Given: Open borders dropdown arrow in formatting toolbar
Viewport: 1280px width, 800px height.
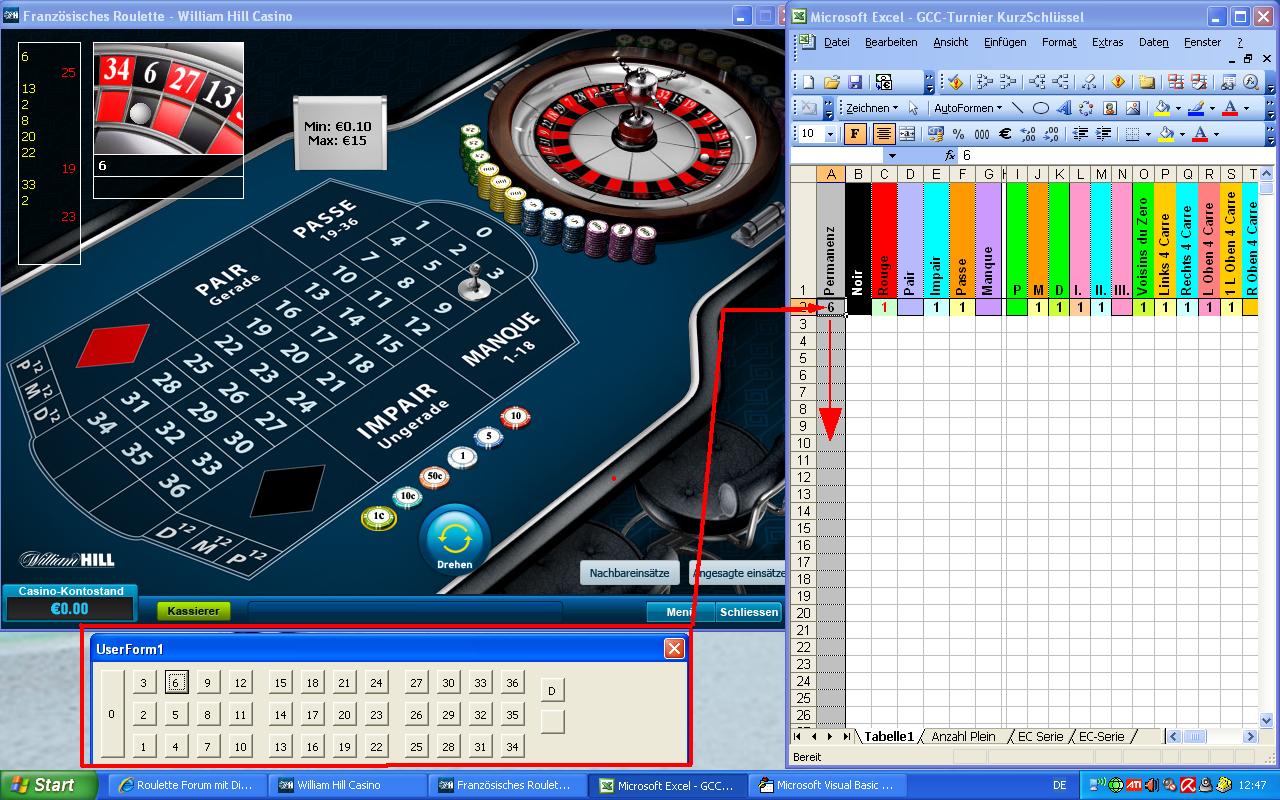Looking at the screenshot, I should pyautogui.click(x=1148, y=134).
